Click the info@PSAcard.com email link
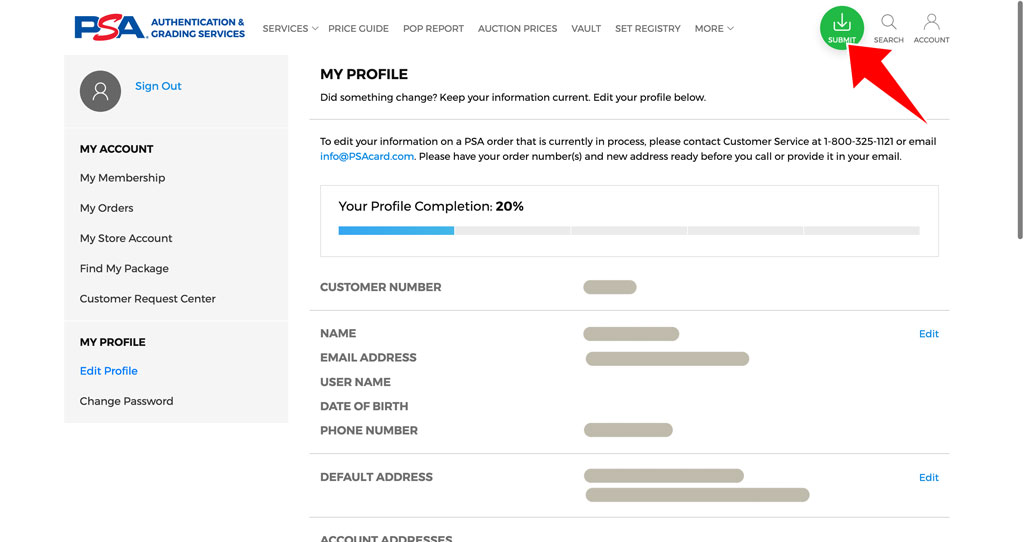Viewport: 1024px width, 542px height. [x=366, y=157]
